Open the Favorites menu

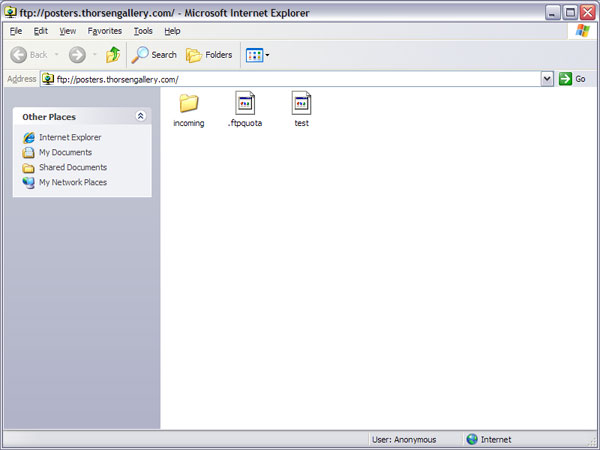pyautogui.click(x=104, y=31)
